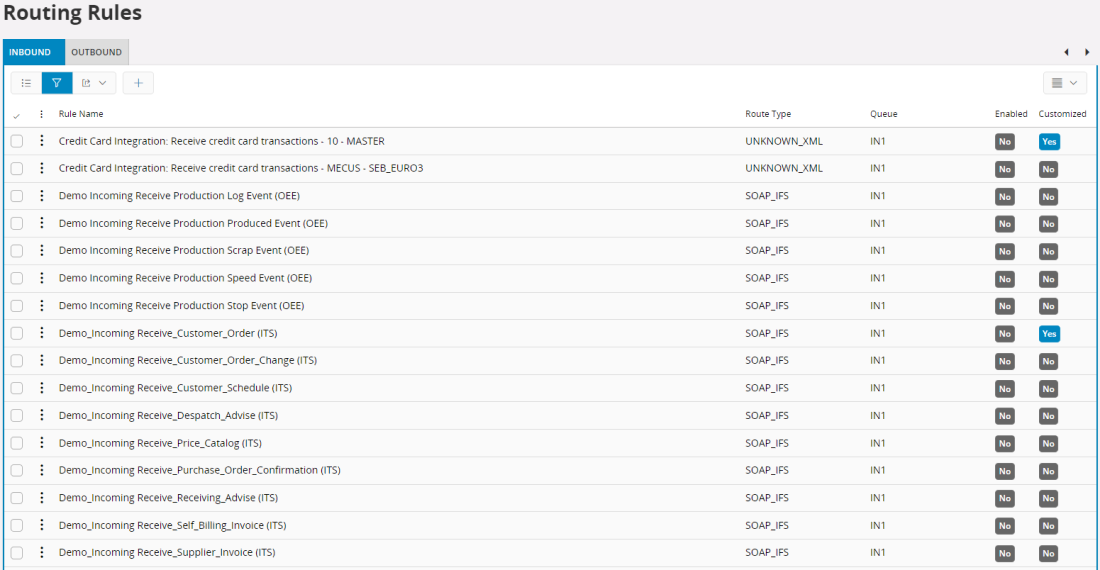Sort by Rule Name column header
1100x570 pixels.
point(81,114)
